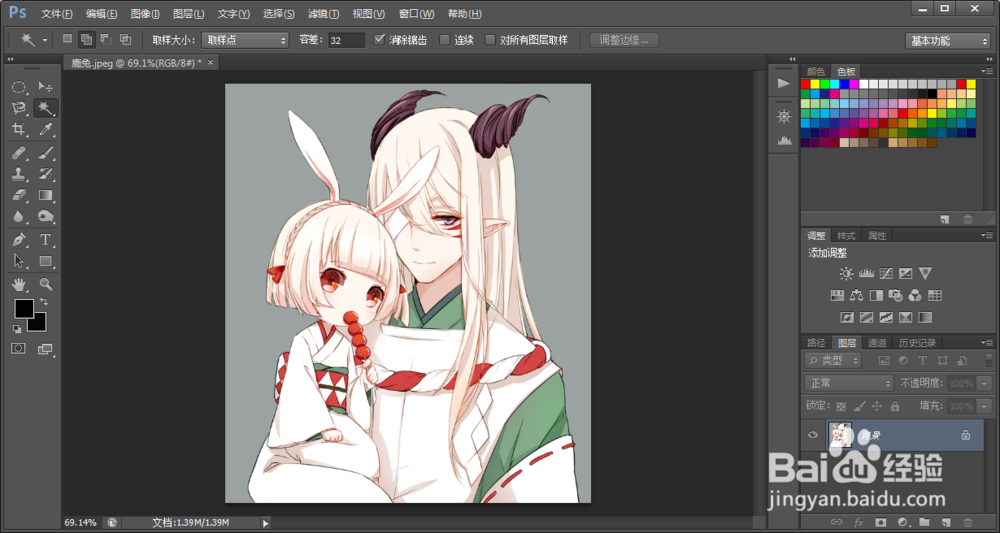Click the tolerance (容差) input field
Image resolution: width=1000 pixels, height=533 pixels.
346,40
